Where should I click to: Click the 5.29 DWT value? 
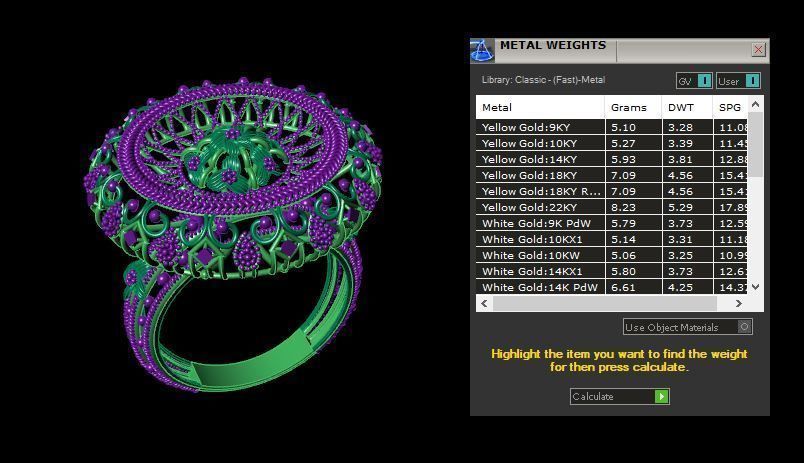[680, 207]
